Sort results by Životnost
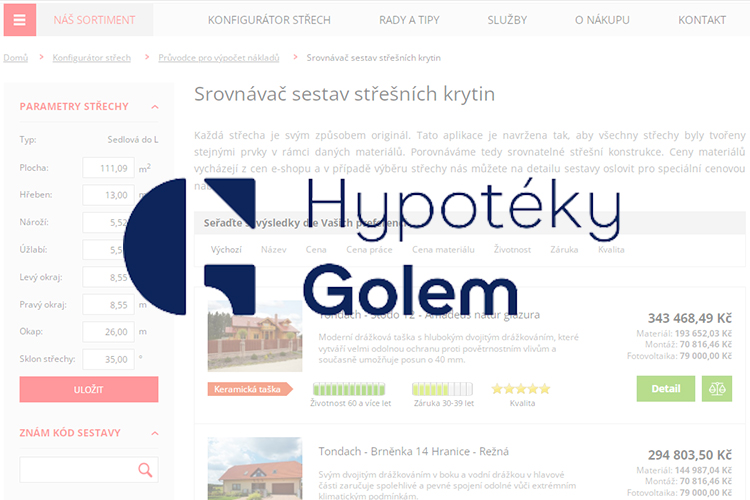The width and height of the screenshot is (750, 500). 512,249
